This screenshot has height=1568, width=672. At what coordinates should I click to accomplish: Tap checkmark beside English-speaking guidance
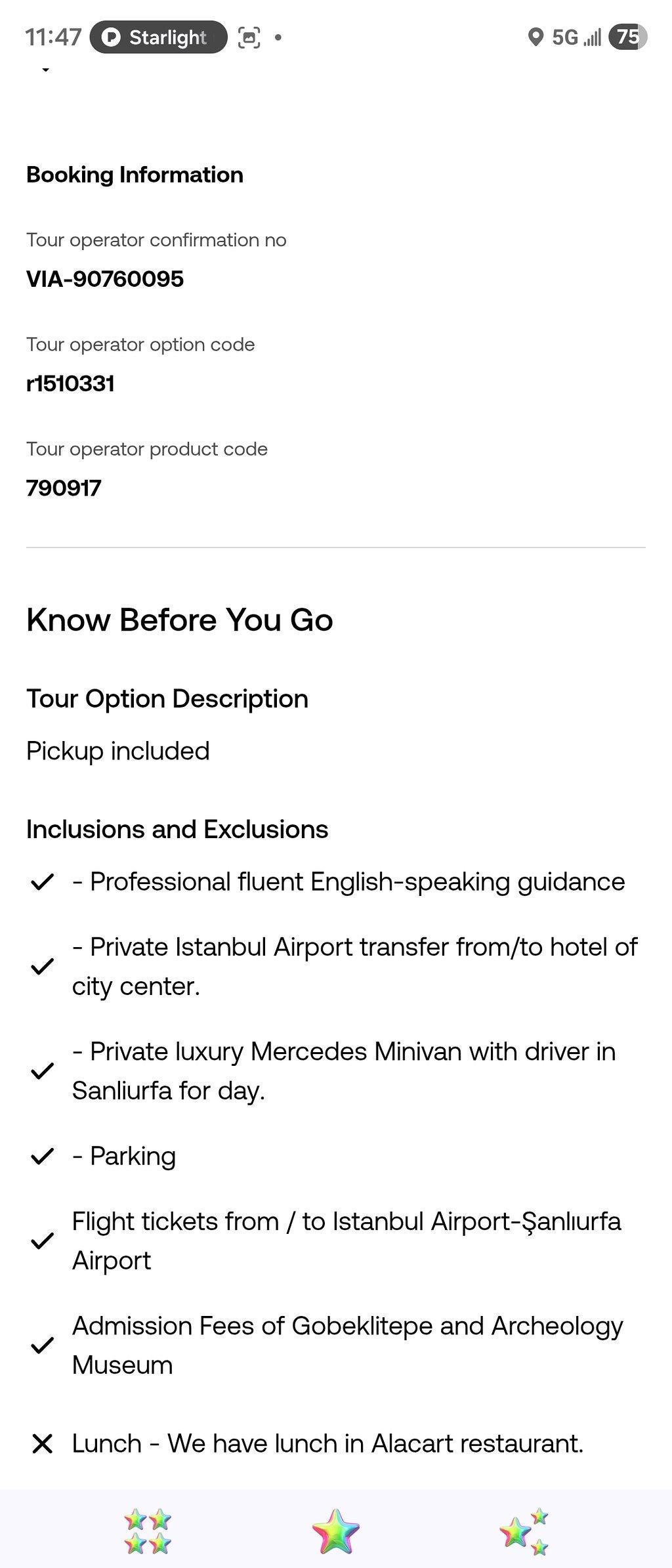(x=42, y=882)
